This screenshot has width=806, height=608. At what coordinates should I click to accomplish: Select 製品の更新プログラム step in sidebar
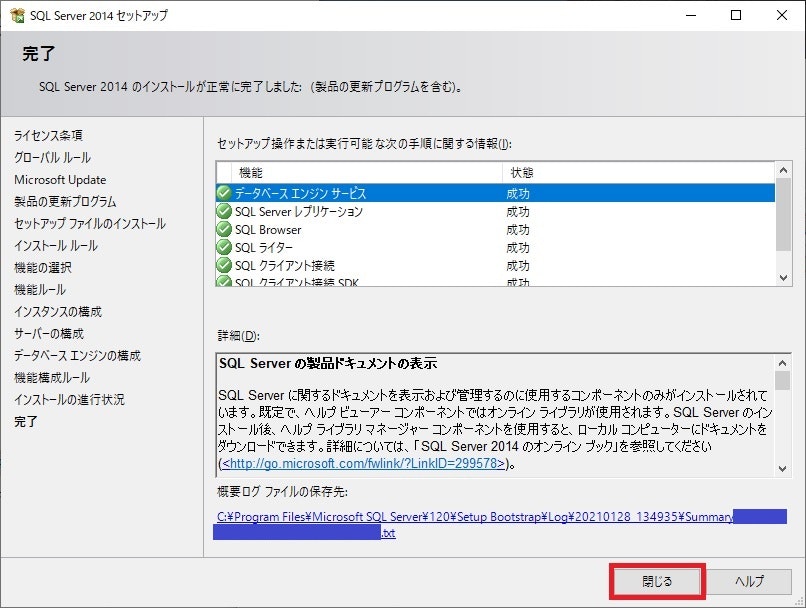pos(65,201)
